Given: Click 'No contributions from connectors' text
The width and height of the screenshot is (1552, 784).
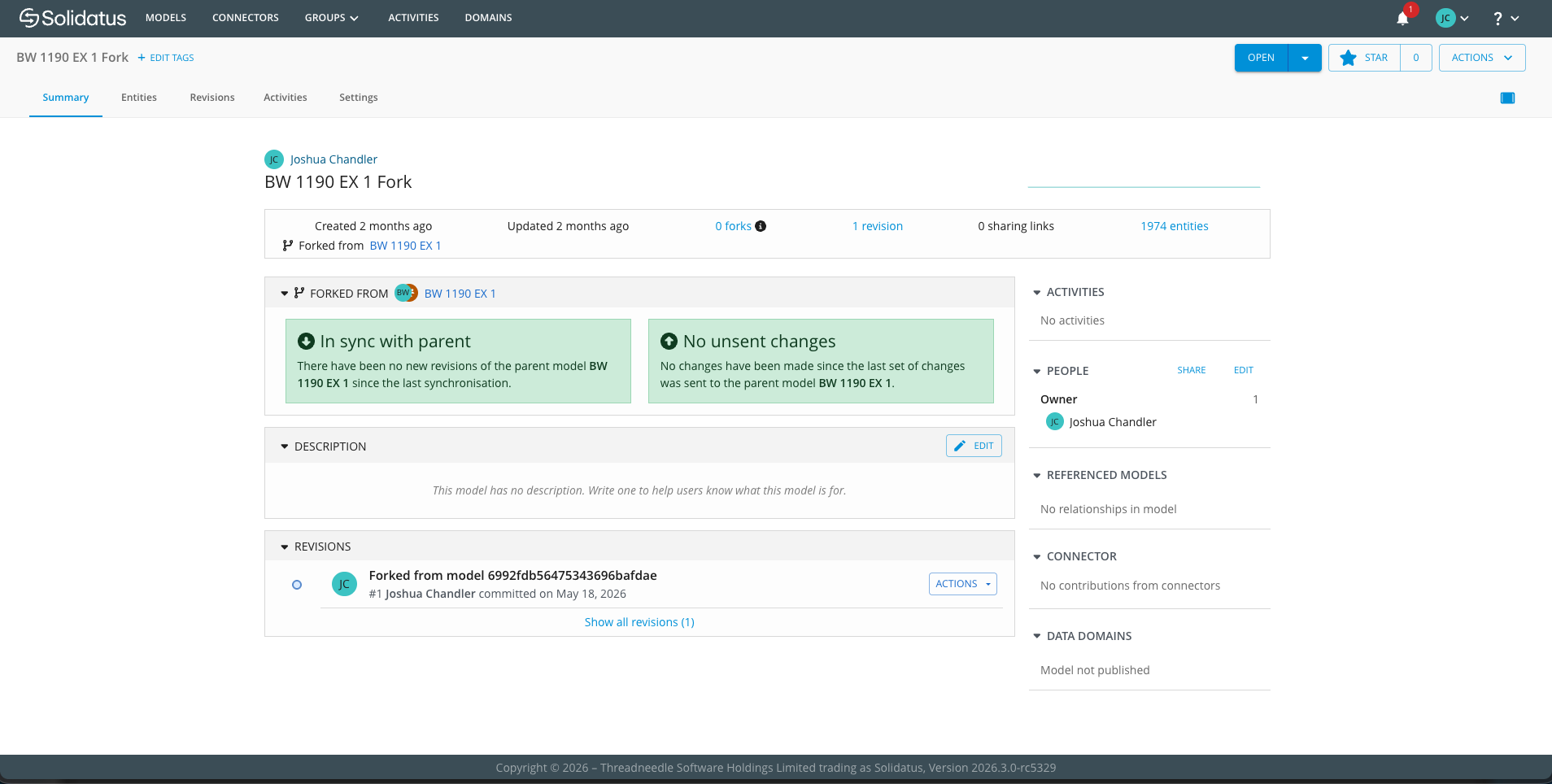Looking at the screenshot, I should click(x=1130, y=586).
